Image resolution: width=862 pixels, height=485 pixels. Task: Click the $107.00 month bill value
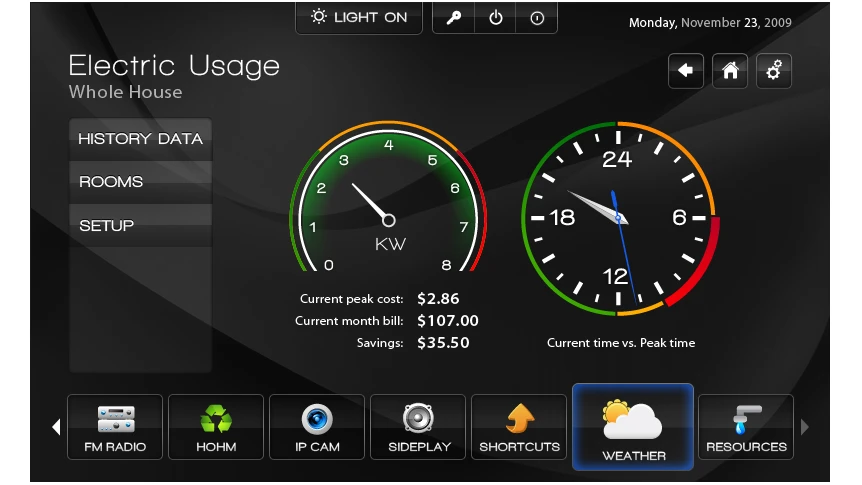(447, 321)
